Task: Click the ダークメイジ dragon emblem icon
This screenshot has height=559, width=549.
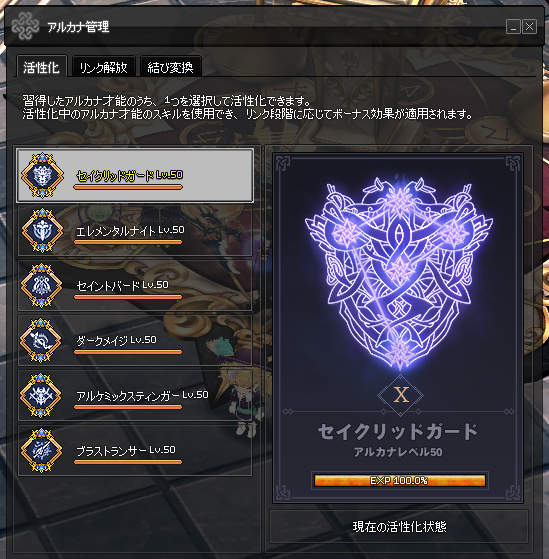Action: click(x=41, y=340)
